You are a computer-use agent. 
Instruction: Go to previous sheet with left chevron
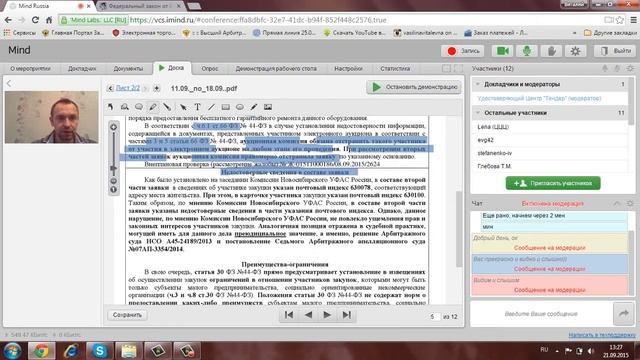[x=110, y=88]
